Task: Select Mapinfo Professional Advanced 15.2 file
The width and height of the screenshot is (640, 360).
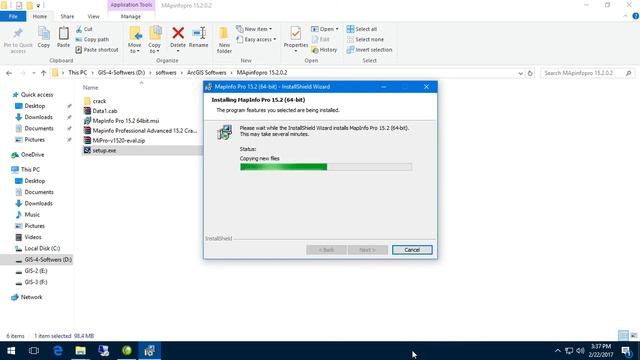Action: (144, 131)
